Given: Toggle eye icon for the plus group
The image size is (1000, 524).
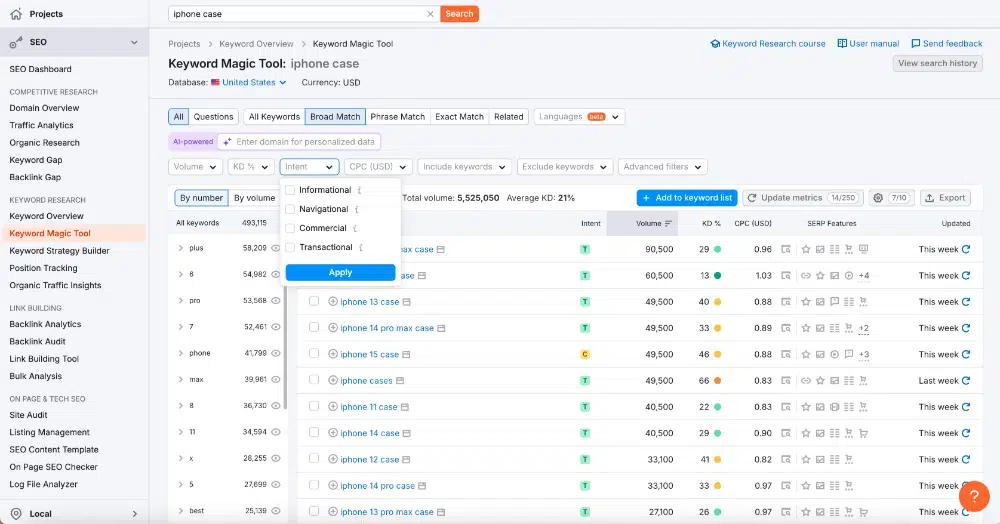Looking at the screenshot, I should (x=276, y=248).
